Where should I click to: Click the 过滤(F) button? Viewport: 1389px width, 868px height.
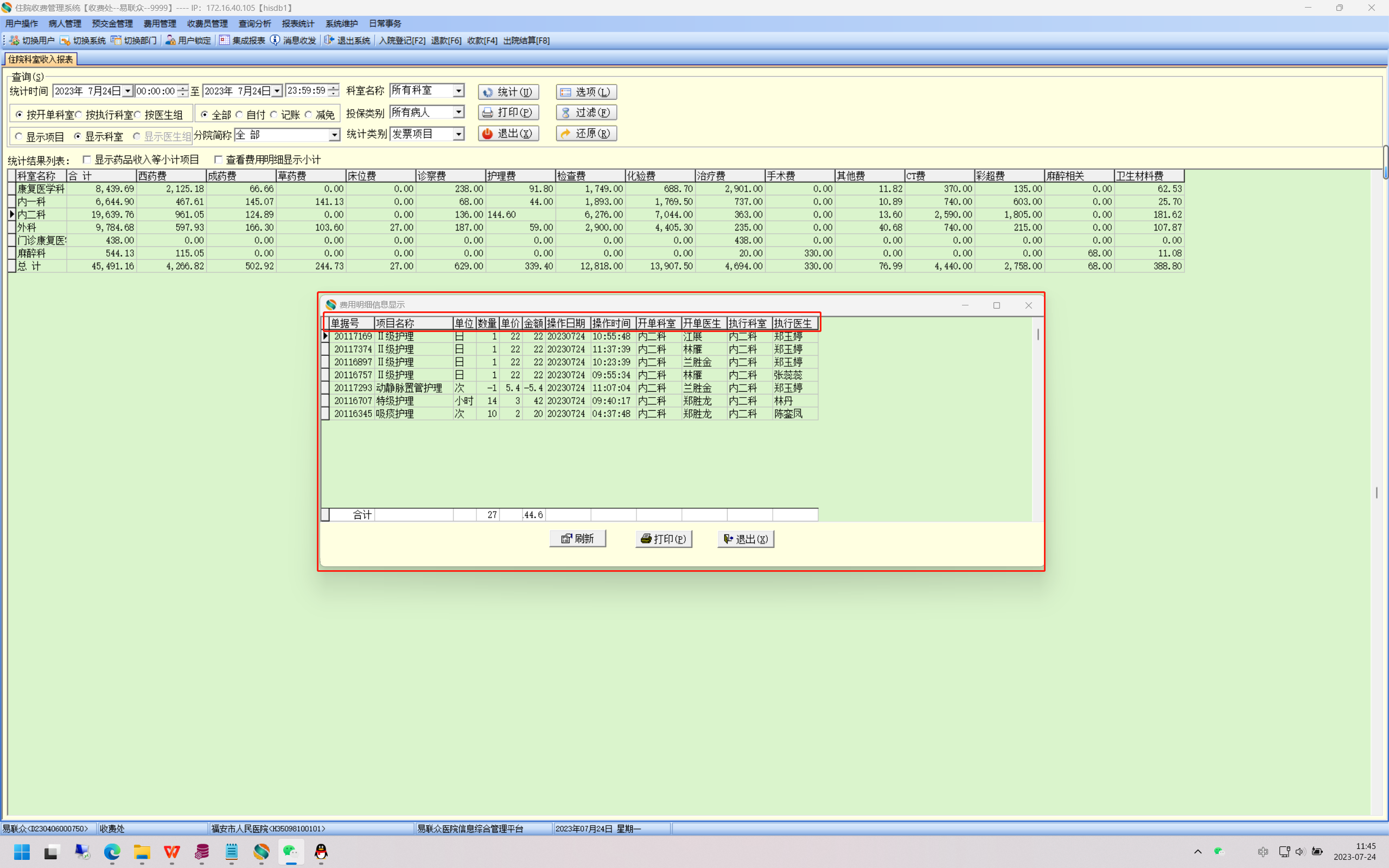click(586, 112)
